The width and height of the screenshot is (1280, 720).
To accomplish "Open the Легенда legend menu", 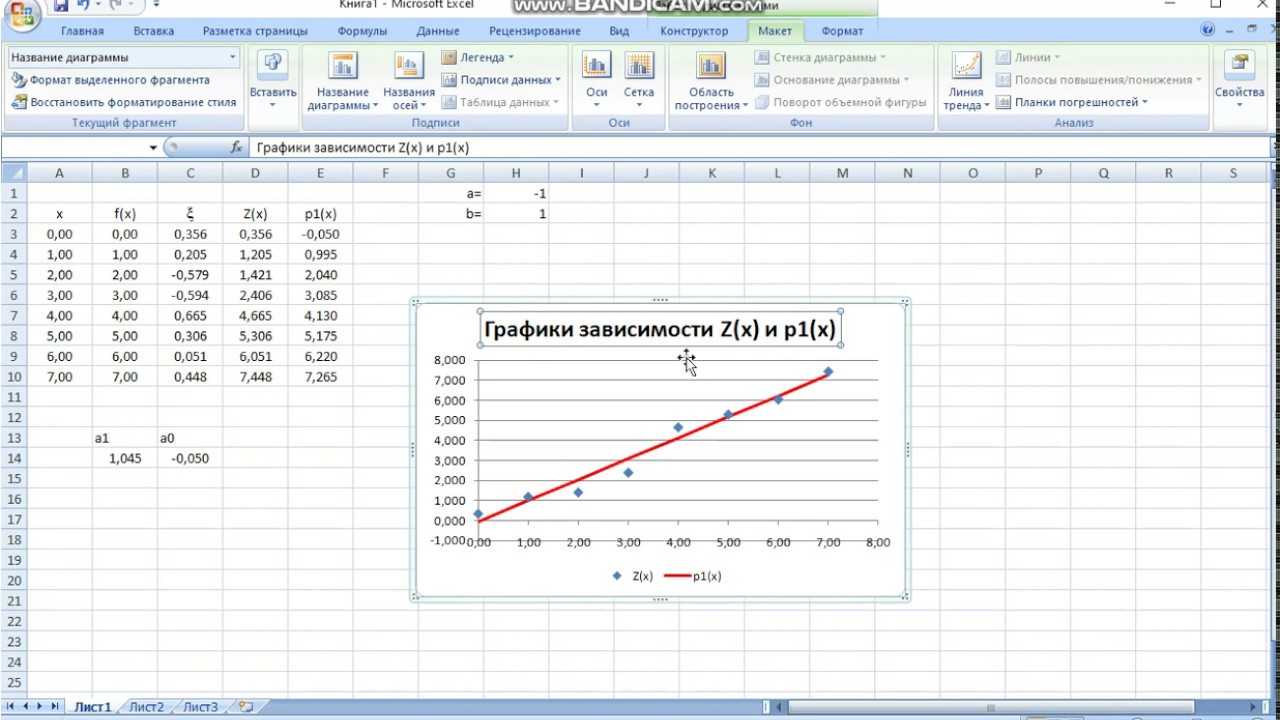I will coord(478,57).
